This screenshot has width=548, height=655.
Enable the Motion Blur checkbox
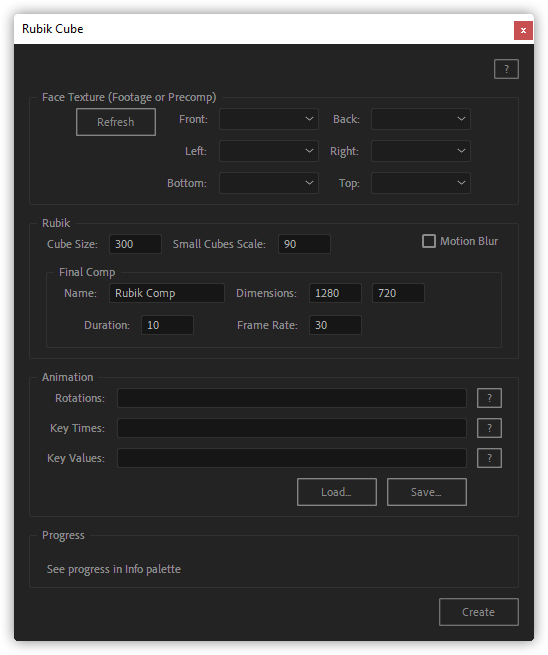pyautogui.click(x=429, y=241)
